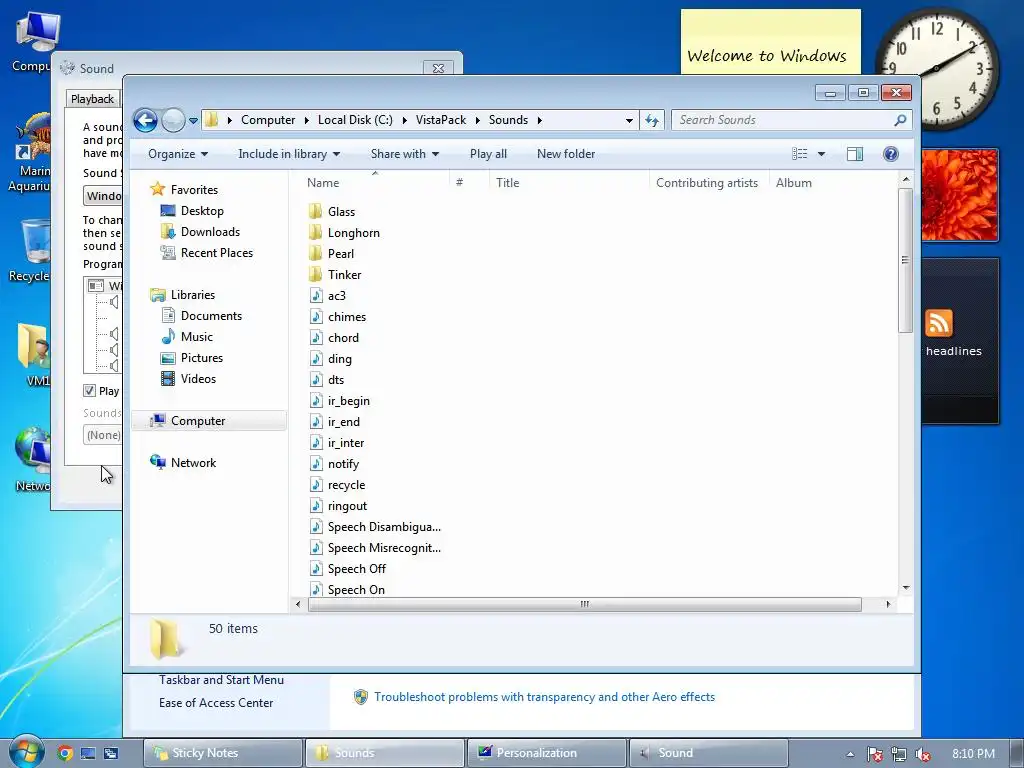
Task: Toggle the Play checkbox in Sound dialog
Action: coord(89,391)
